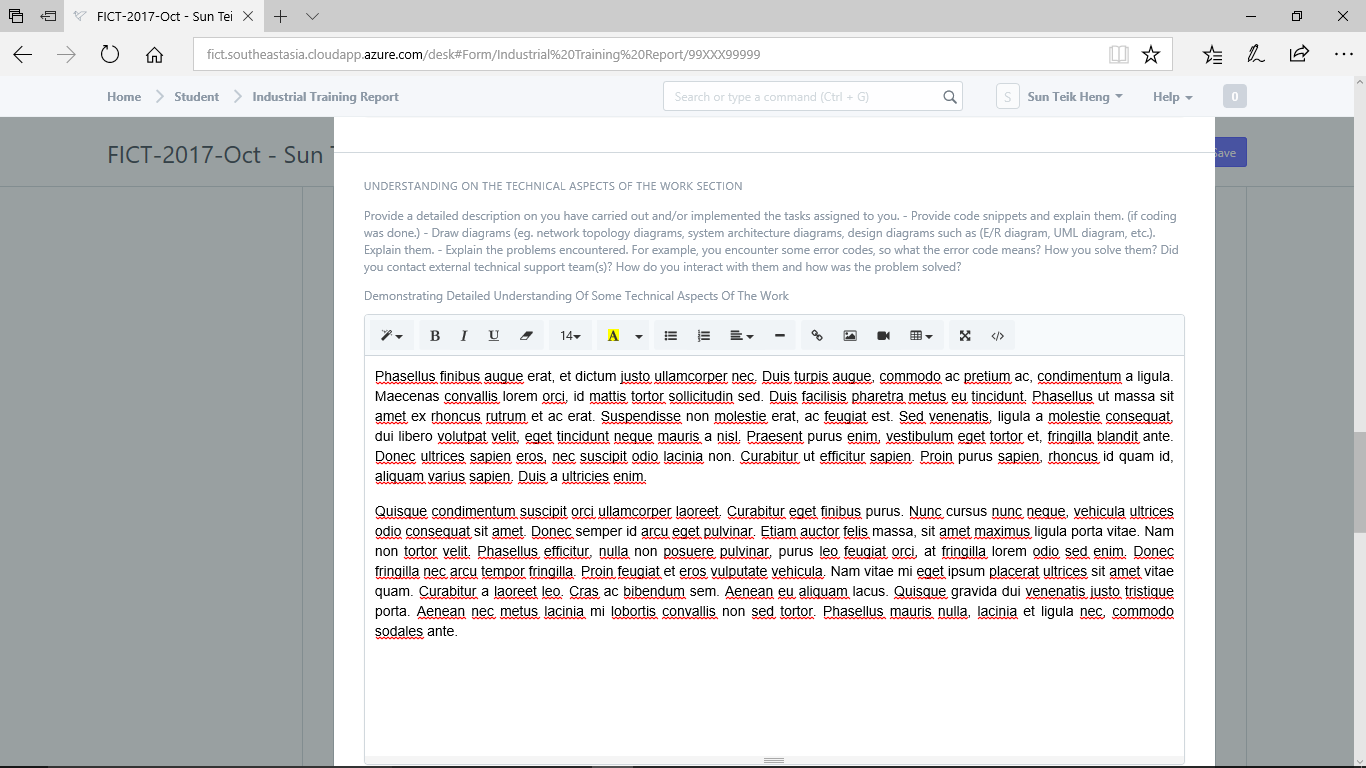
Task: Apply the yellow highlight color button
Action: (x=613, y=336)
